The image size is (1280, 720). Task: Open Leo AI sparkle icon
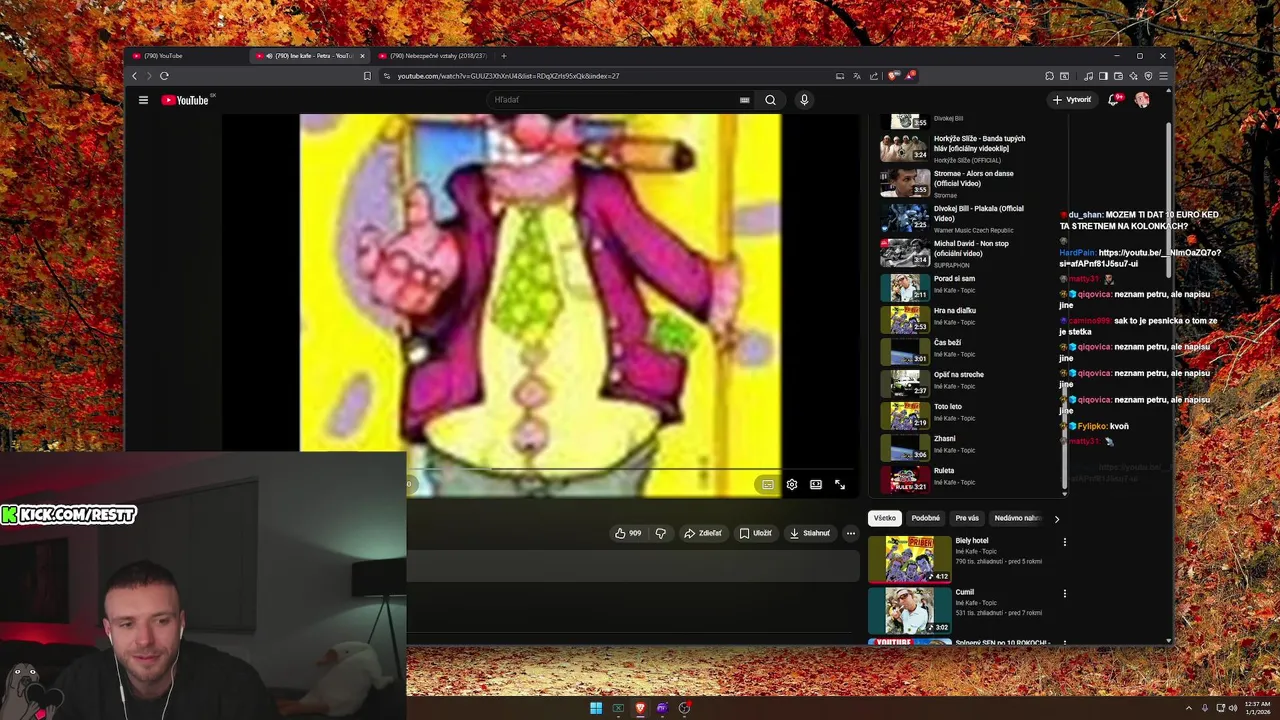[1133, 76]
